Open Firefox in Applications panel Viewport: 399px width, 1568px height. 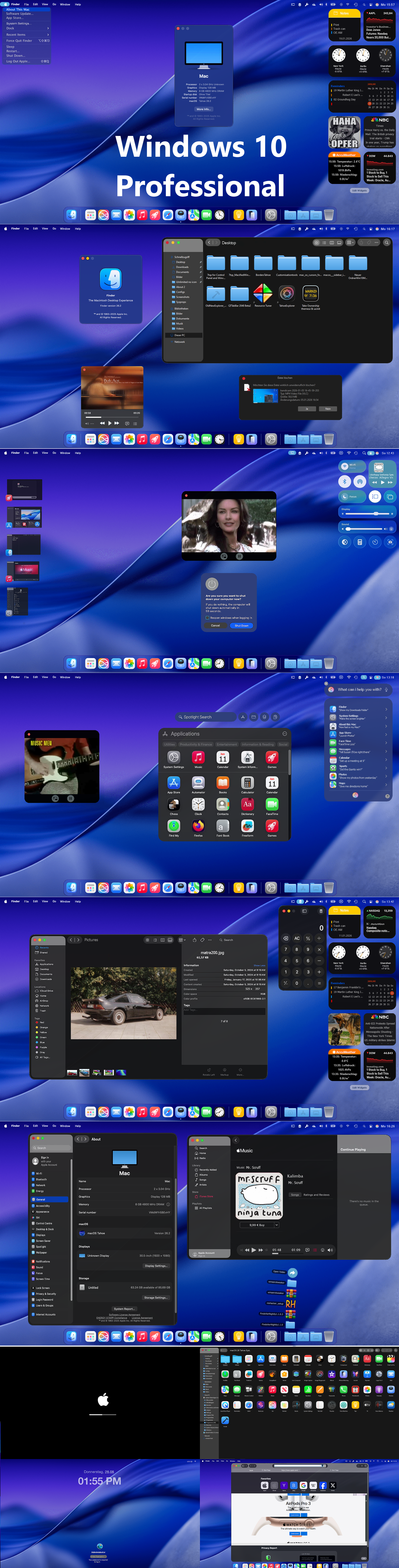(x=198, y=826)
